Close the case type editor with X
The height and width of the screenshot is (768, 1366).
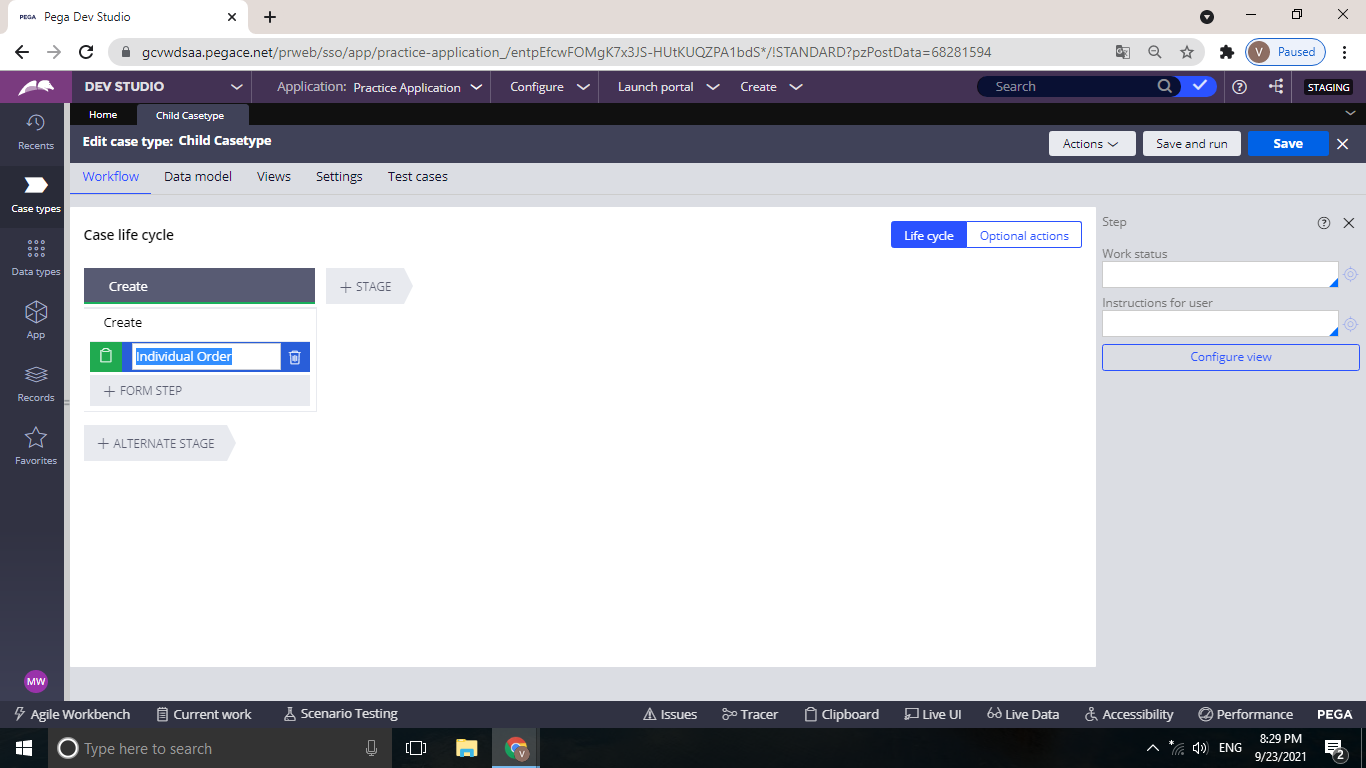click(x=1343, y=144)
